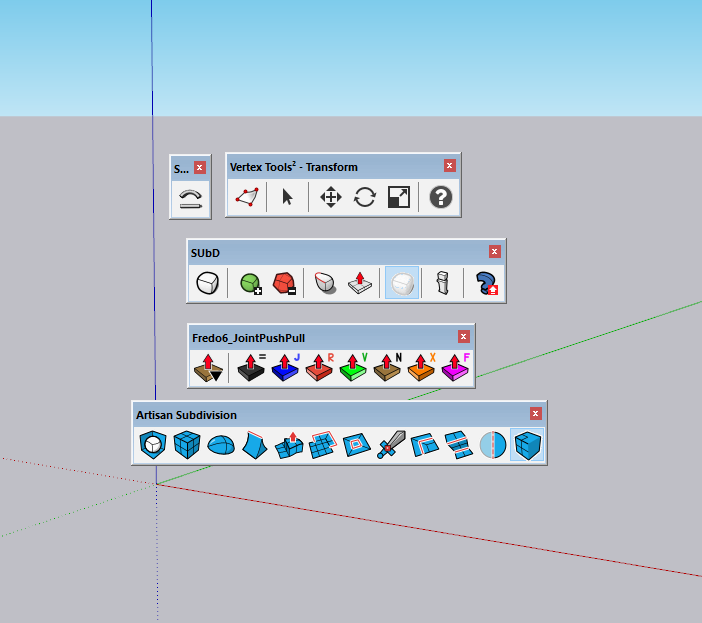This screenshot has height=623, width=702.
Task: Close the Fredo6_JointPushPull toolbar
Action: pos(463,337)
